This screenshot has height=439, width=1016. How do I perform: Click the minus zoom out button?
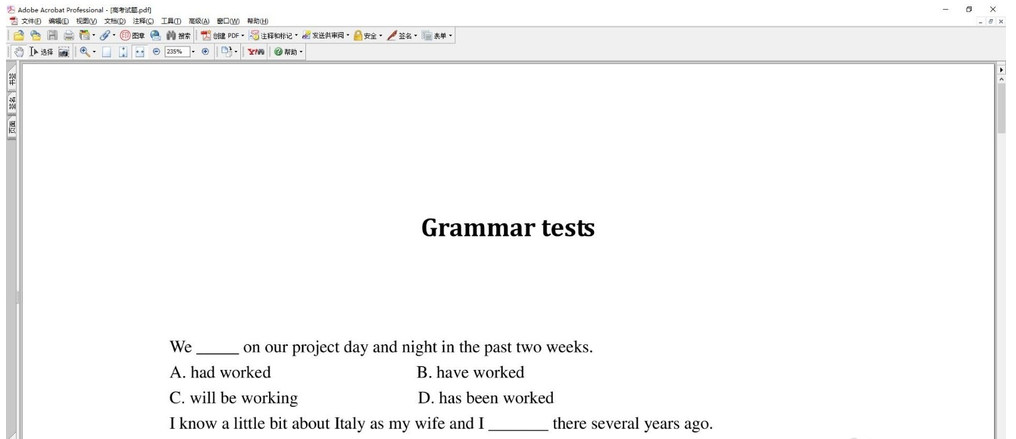156,52
